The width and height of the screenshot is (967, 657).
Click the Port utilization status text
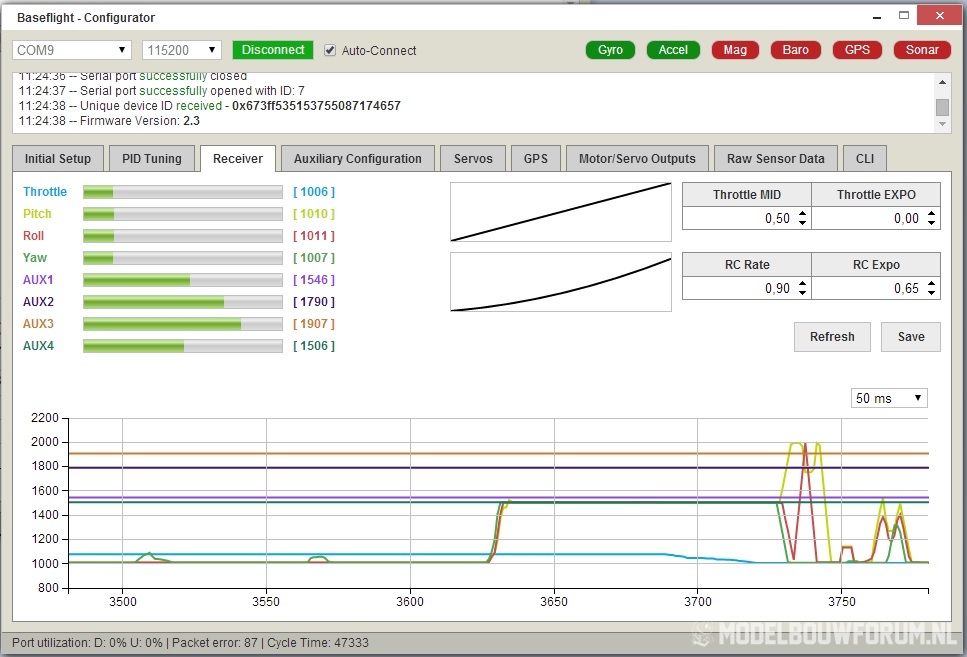point(88,643)
